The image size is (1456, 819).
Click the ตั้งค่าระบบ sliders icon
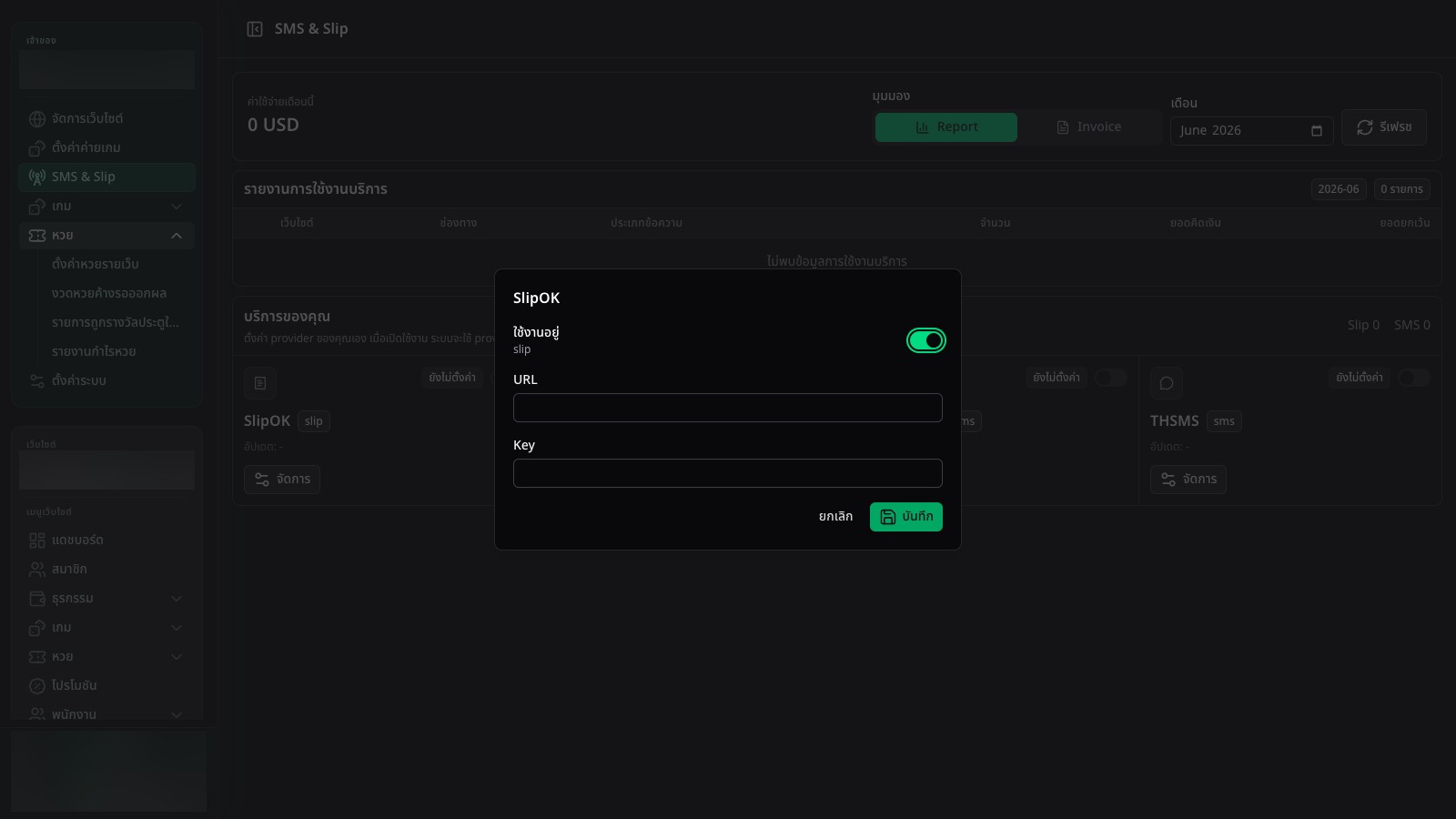point(37,381)
